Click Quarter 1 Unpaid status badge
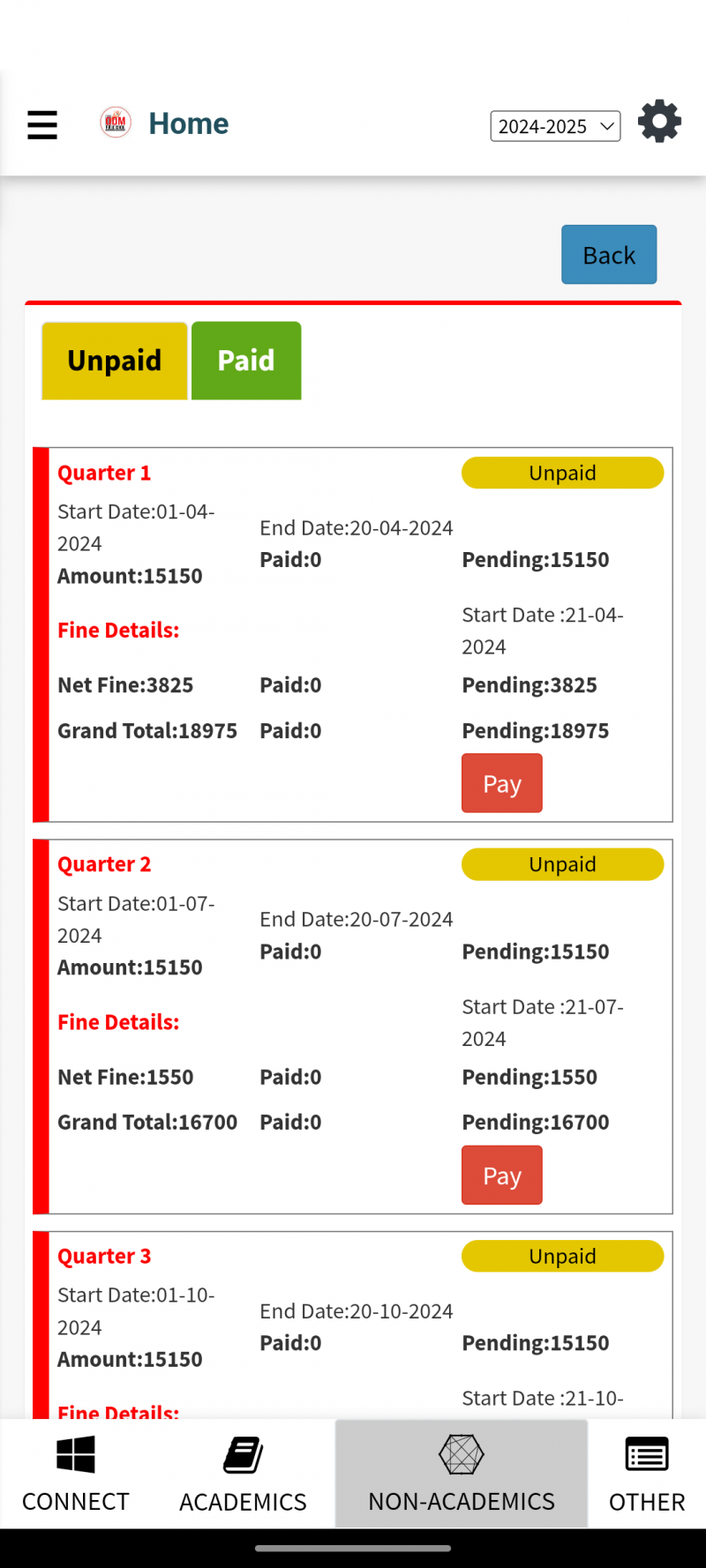Screen dimensions: 706x1568 (x=562, y=473)
